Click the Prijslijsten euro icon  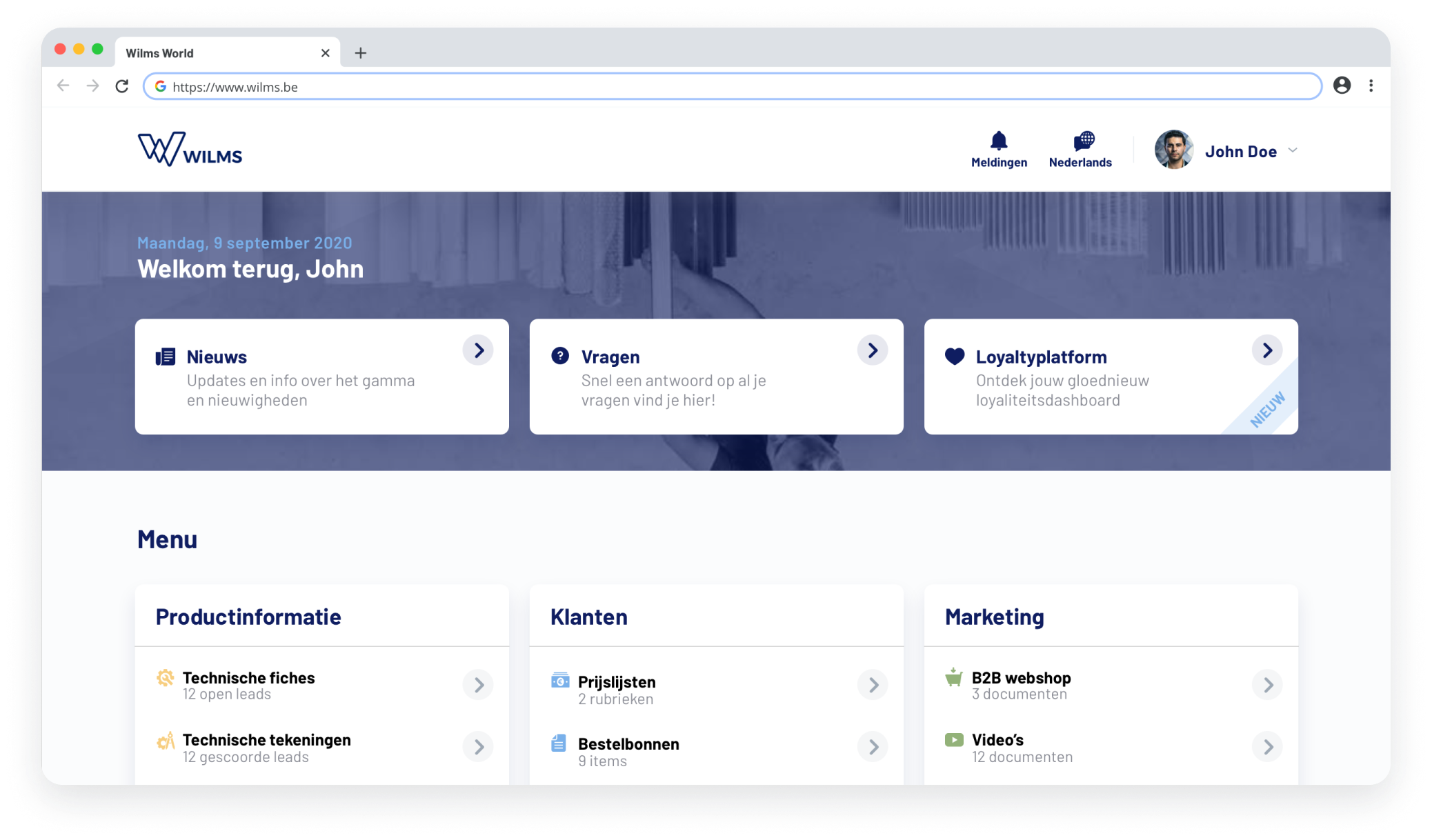[560, 681]
